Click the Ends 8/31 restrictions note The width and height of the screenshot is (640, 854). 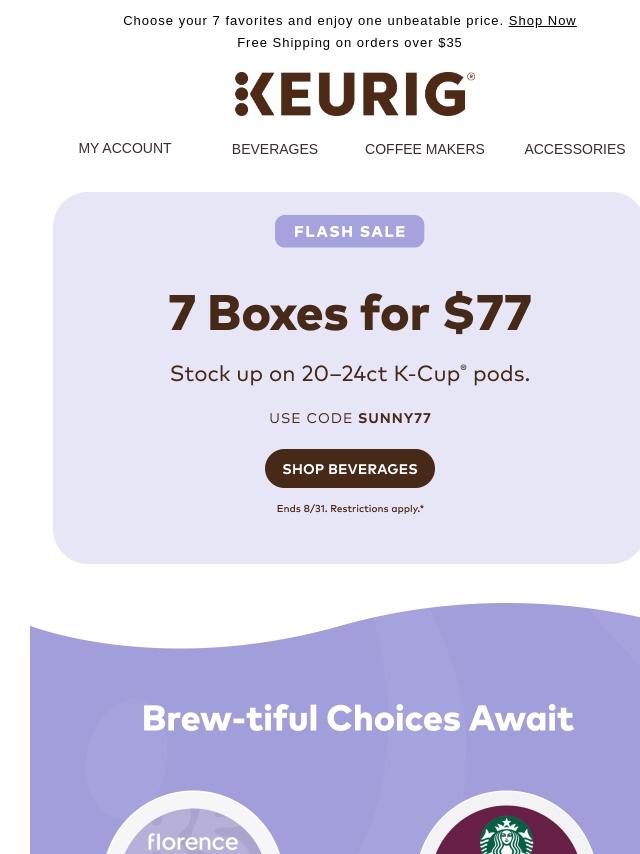(x=350, y=509)
